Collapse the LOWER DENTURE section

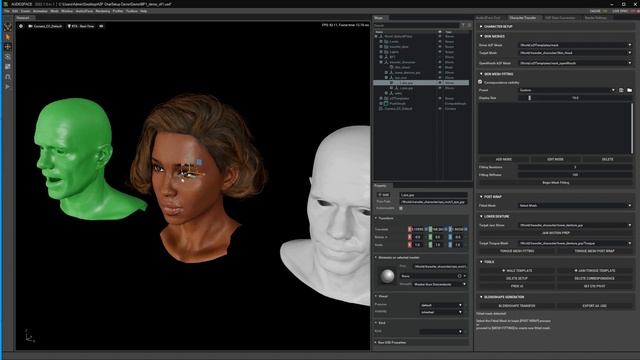click(481, 216)
